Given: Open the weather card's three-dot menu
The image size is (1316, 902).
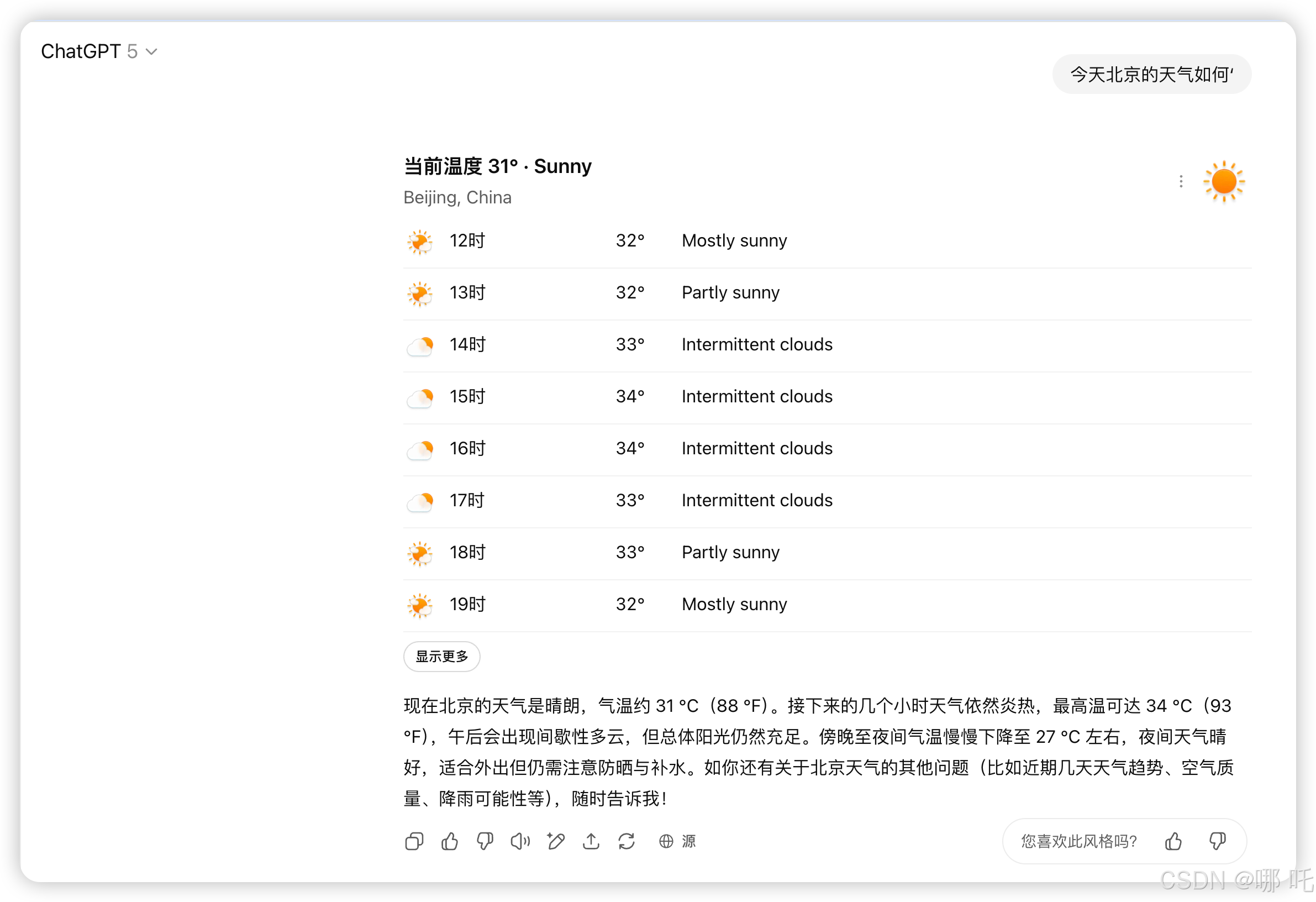Looking at the screenshot, I should tap(1181, 181).
